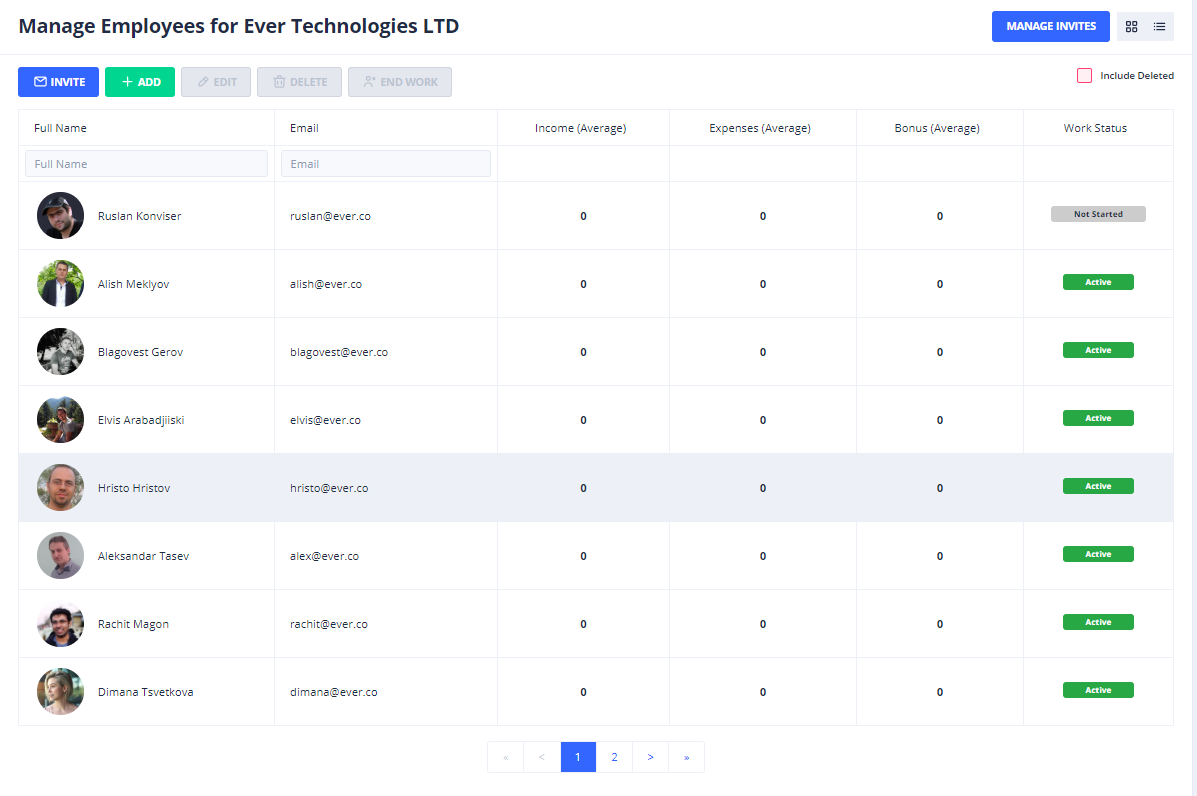Jump to last page double arrow
Screen dimensions: 1197x796
[x=686, y=757]
